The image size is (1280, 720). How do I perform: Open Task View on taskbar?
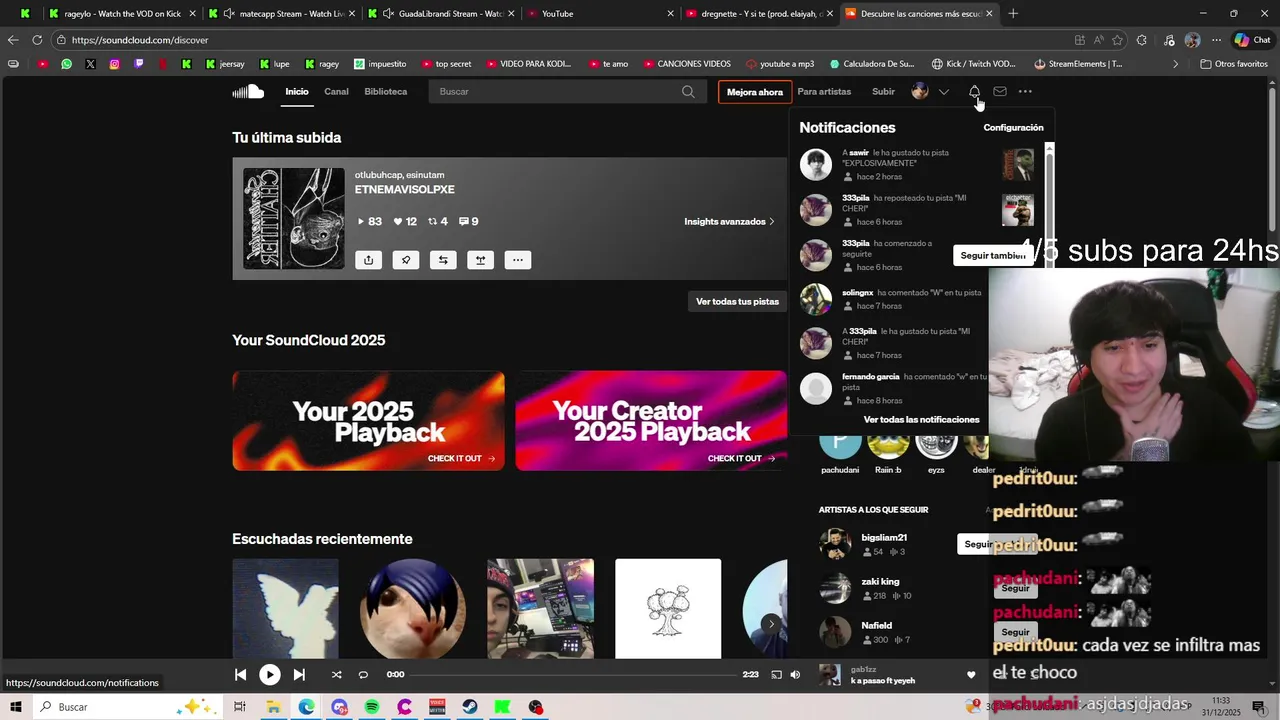click(x=240, y=707)
